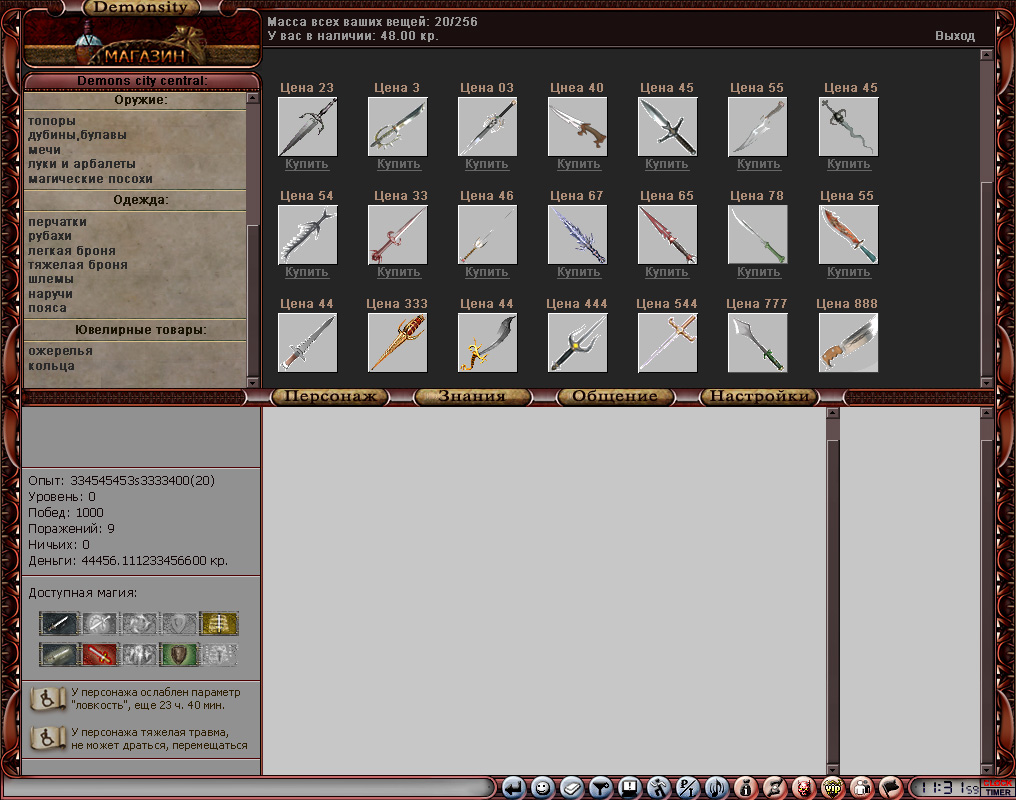Select the red flaming sword magic icon

98,654
